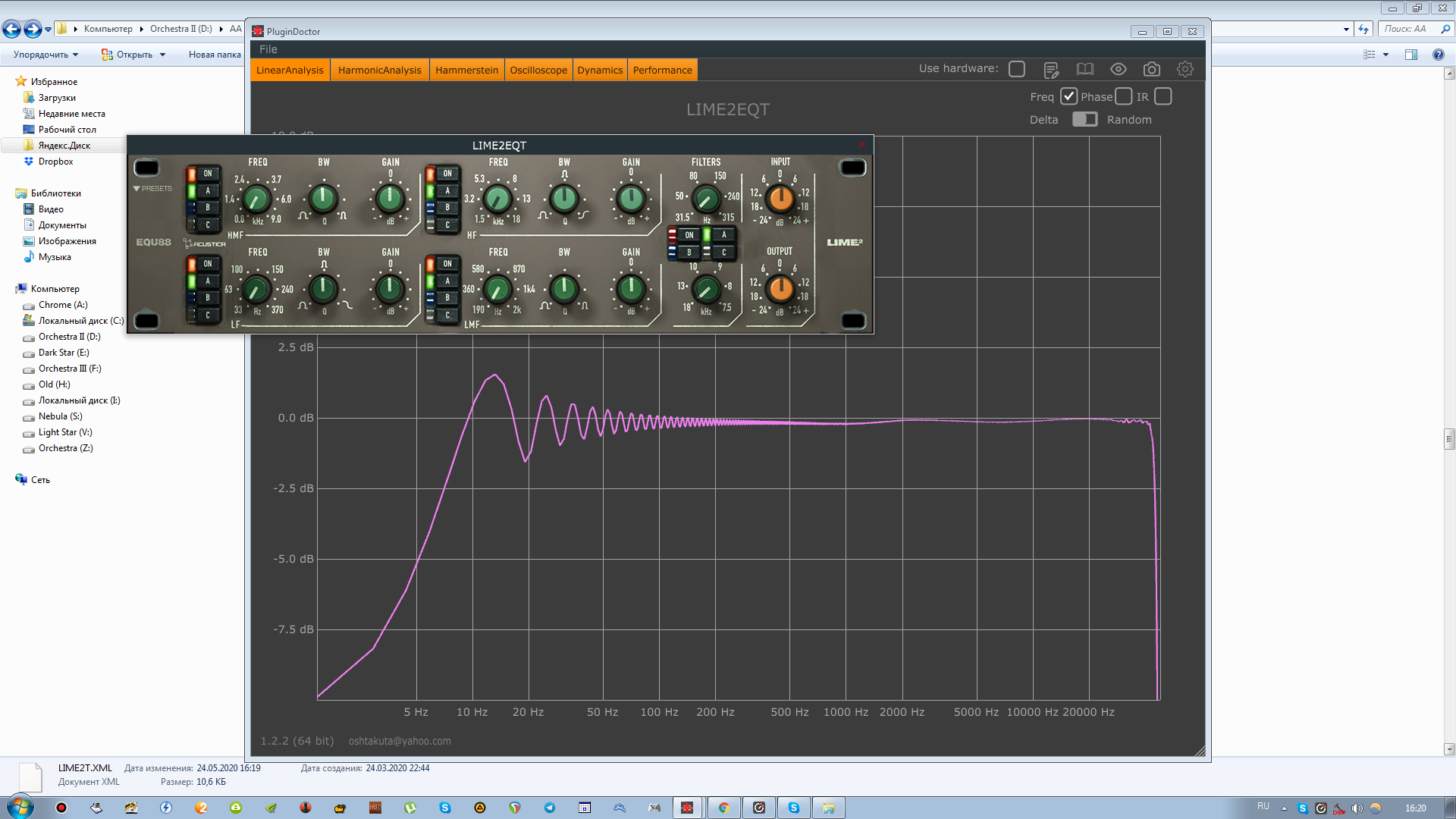Select Dark Star (E:) drive
This screenshot has height=819, width=1456.
(64, 353)
